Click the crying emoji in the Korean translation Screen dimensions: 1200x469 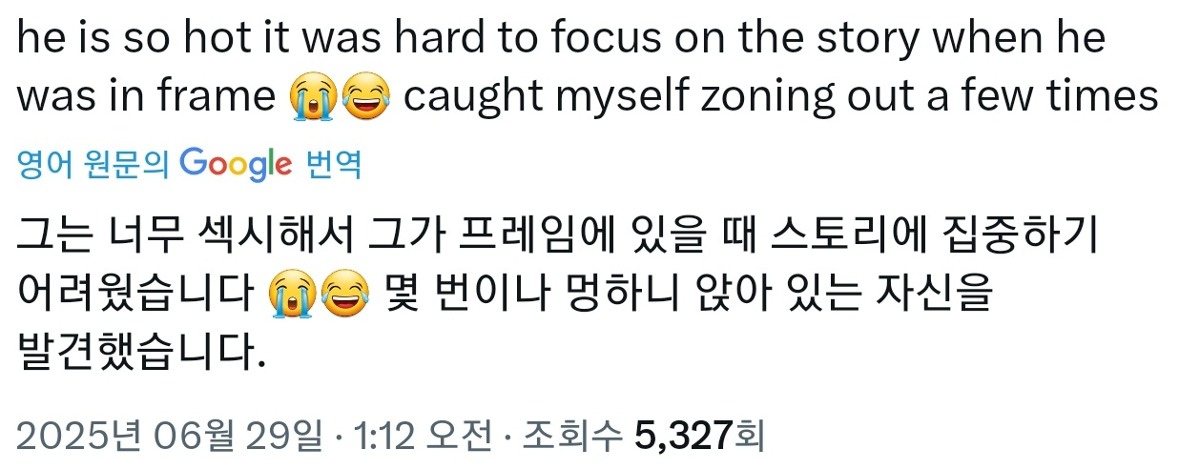(x=293, y=293)
